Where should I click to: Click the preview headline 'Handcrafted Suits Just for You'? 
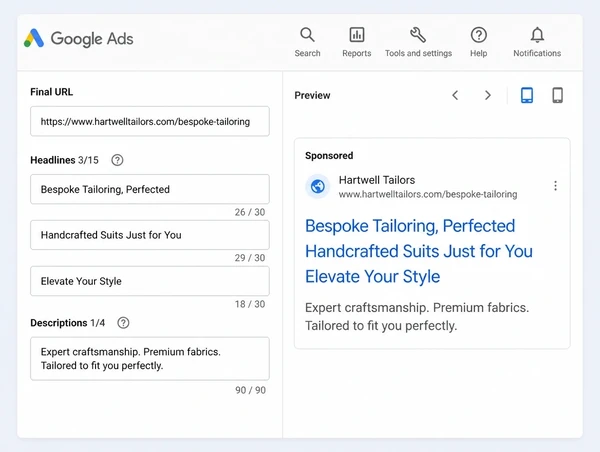(419, 251)
